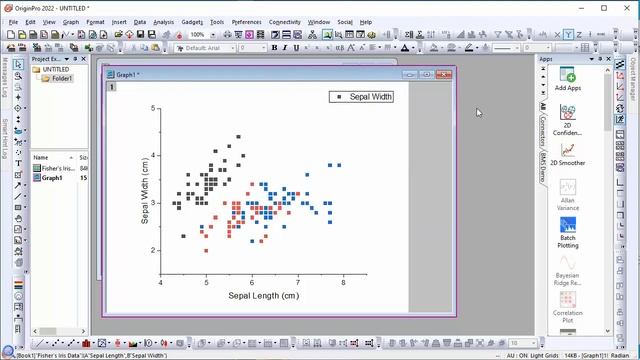Click the Open file folder icon

[118, 35]
